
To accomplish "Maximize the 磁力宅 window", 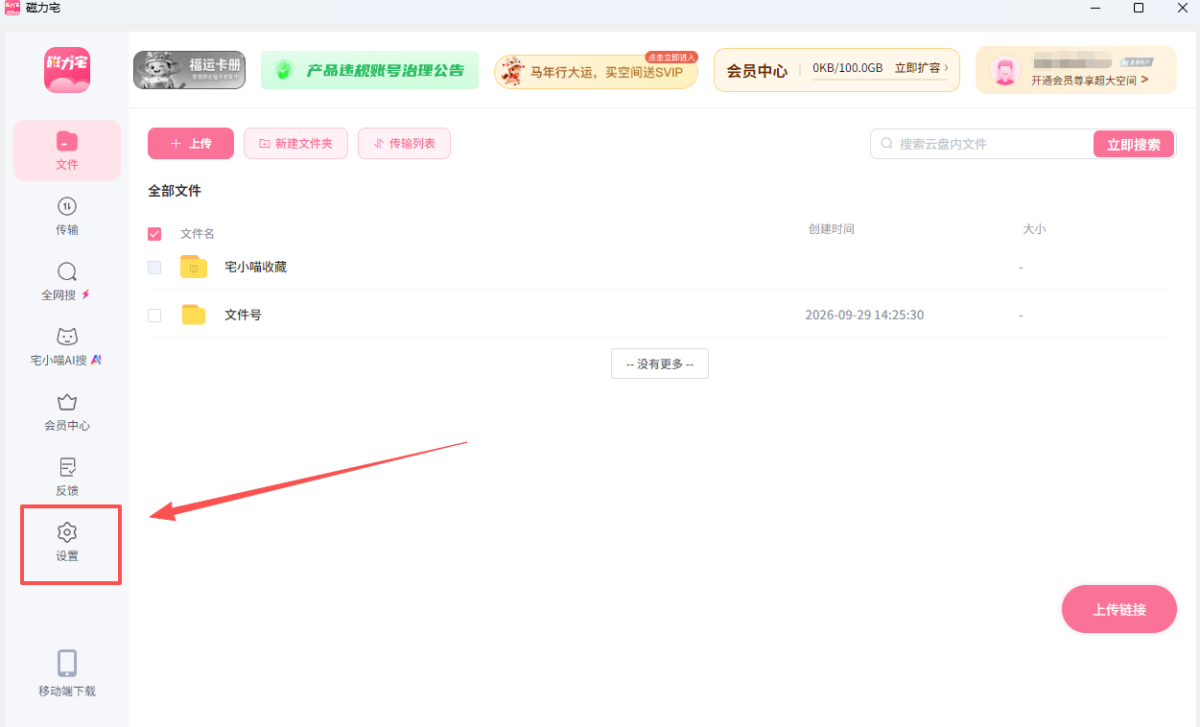I will [x=1138, y=8].
